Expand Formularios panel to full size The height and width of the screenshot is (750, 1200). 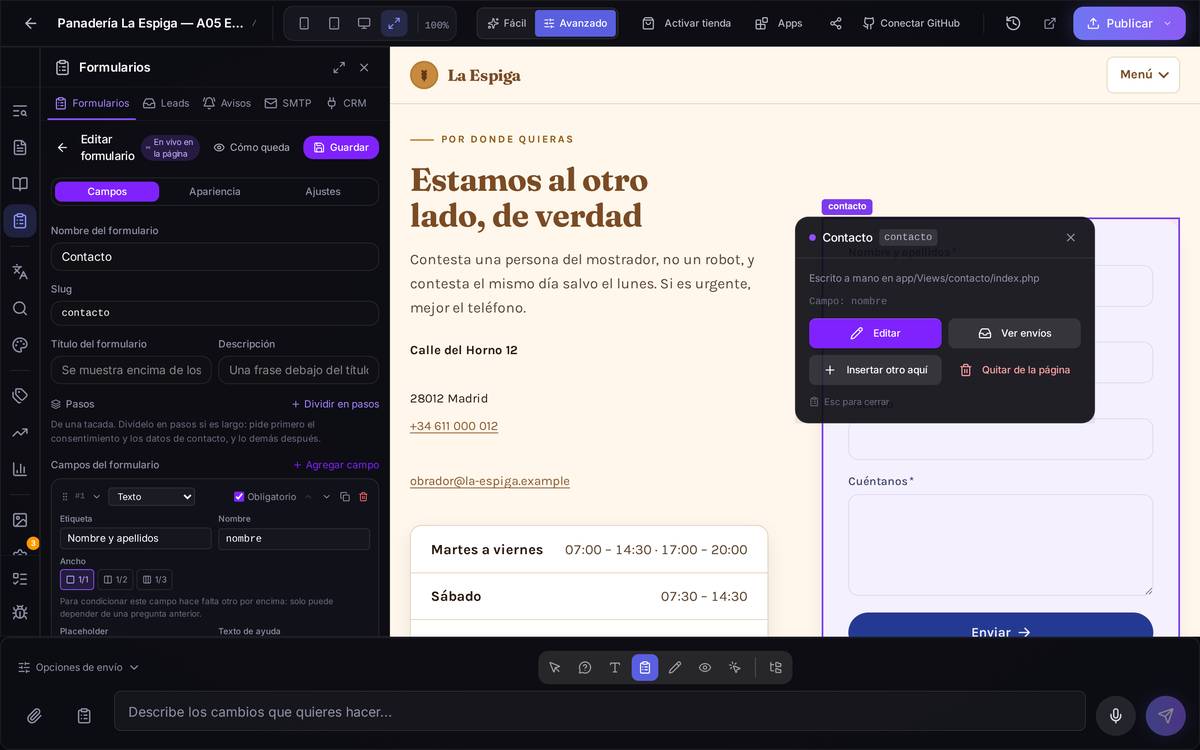pyautogui.click(x=339, y=67)
